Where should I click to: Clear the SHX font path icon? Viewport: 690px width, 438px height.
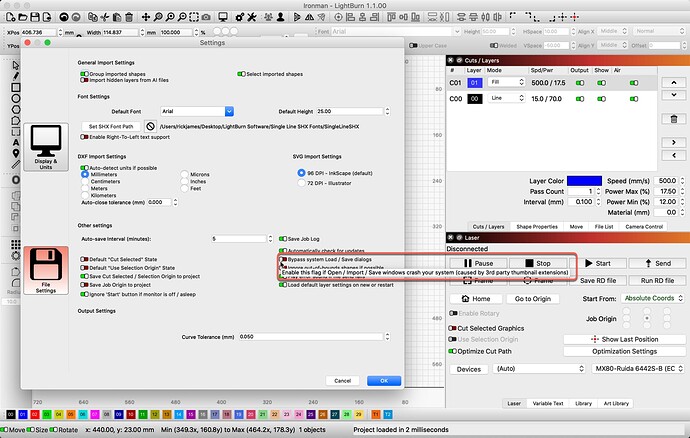150,126
